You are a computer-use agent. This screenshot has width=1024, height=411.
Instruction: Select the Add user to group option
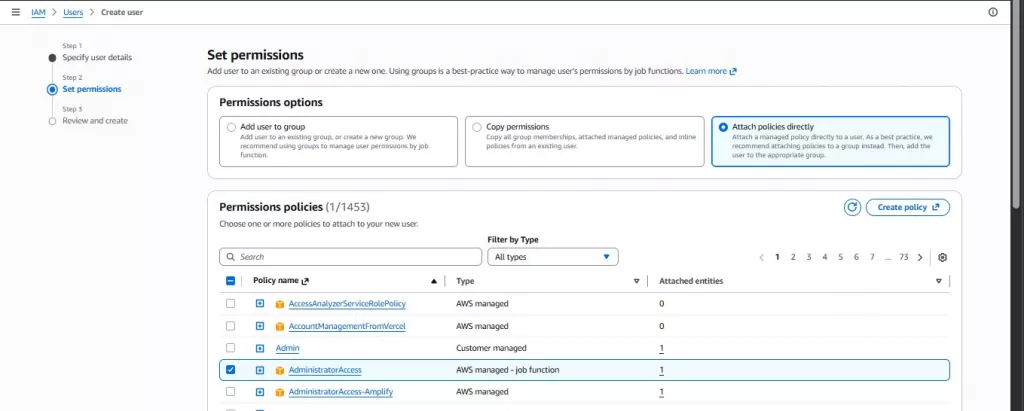(231, 127)
